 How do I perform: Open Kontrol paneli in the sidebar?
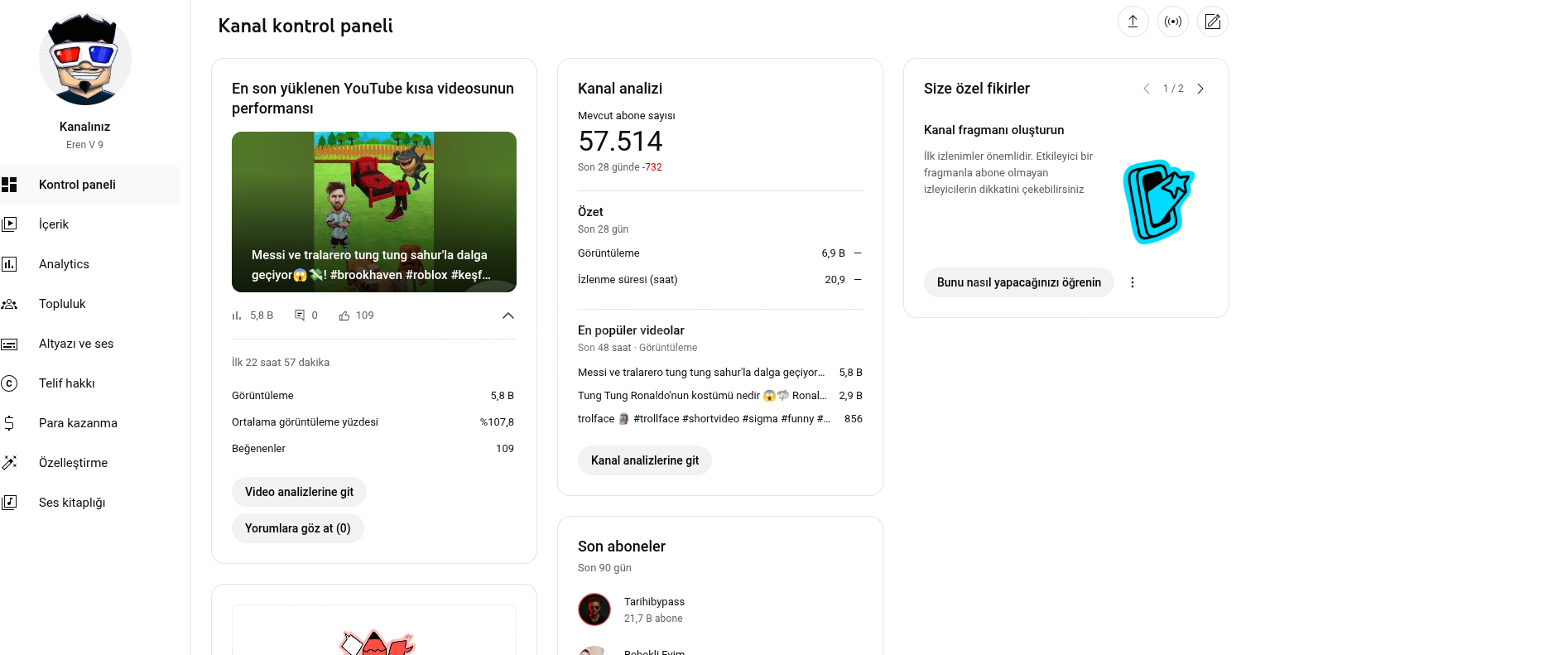pyautogui.click(x=90, y=185)
